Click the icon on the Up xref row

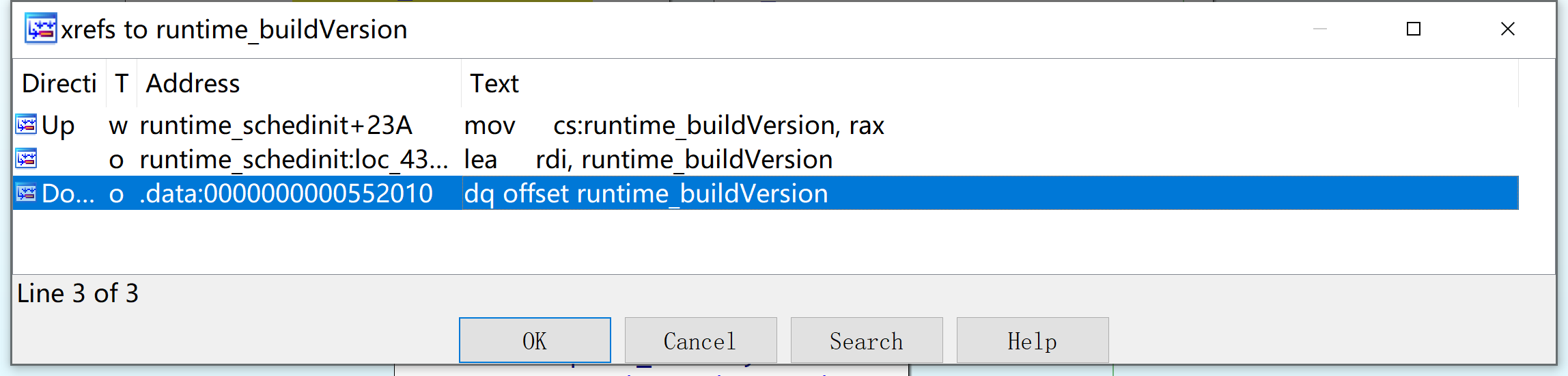[x=27, y=124]
